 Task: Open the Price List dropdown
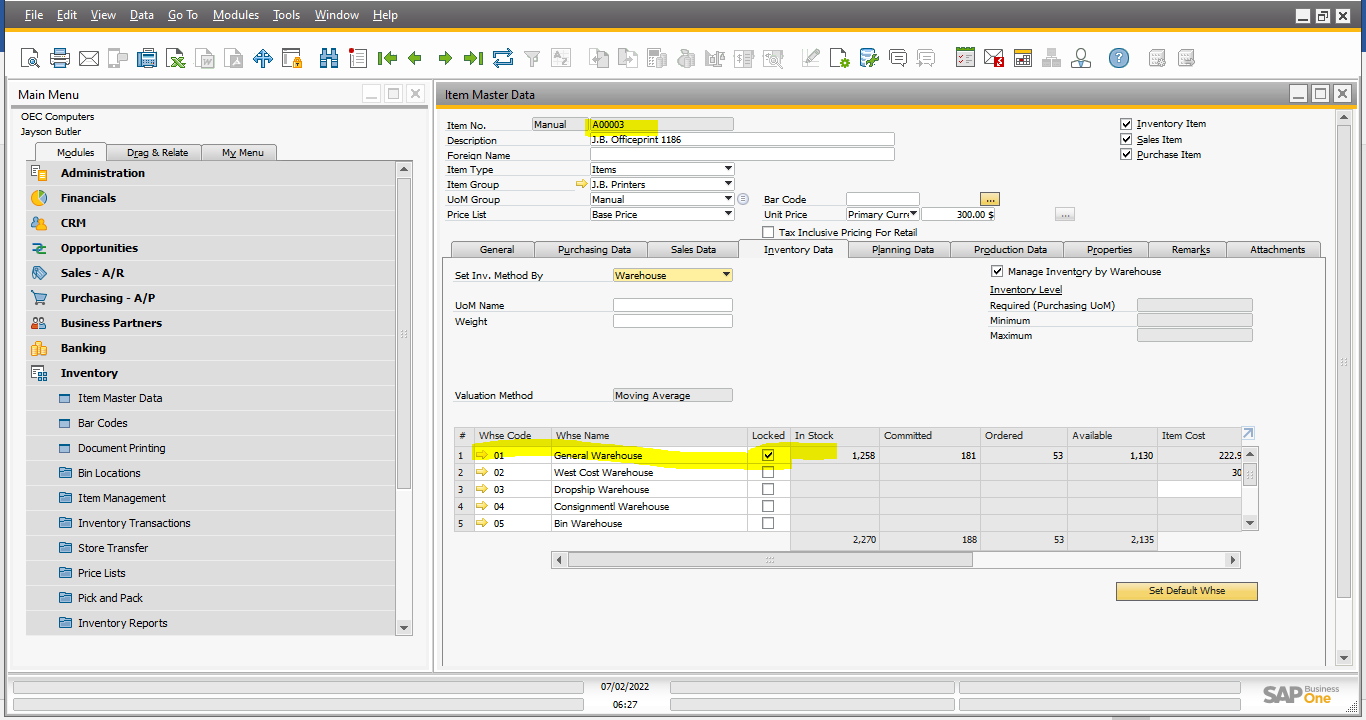click(x=728, y=214)
